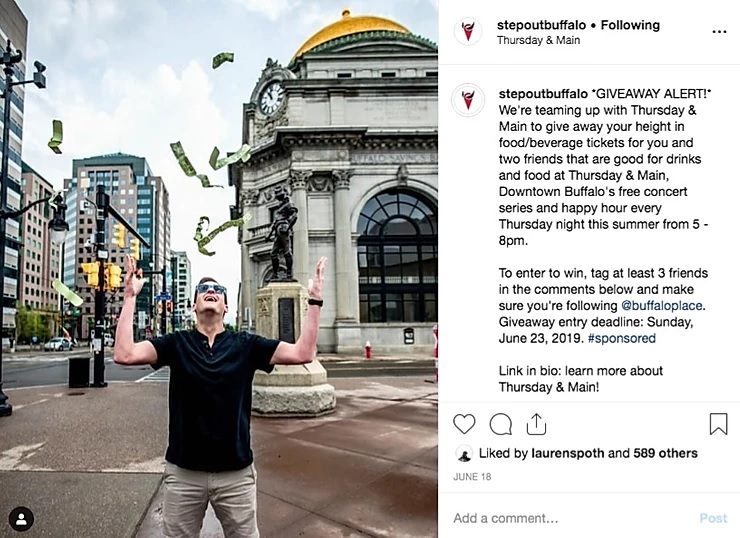Open laurenspoth's profile from likes line

tap(568, 454)
